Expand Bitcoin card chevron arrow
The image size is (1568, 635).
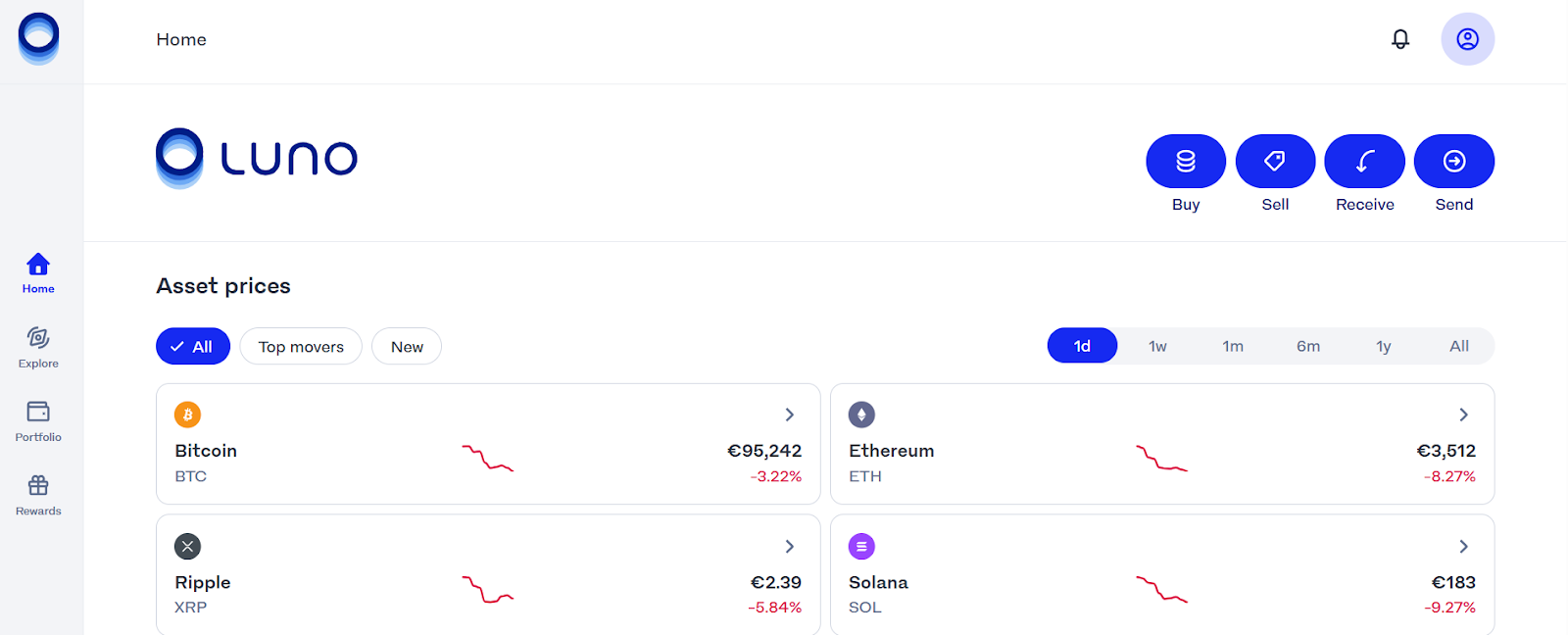[789, 415]
